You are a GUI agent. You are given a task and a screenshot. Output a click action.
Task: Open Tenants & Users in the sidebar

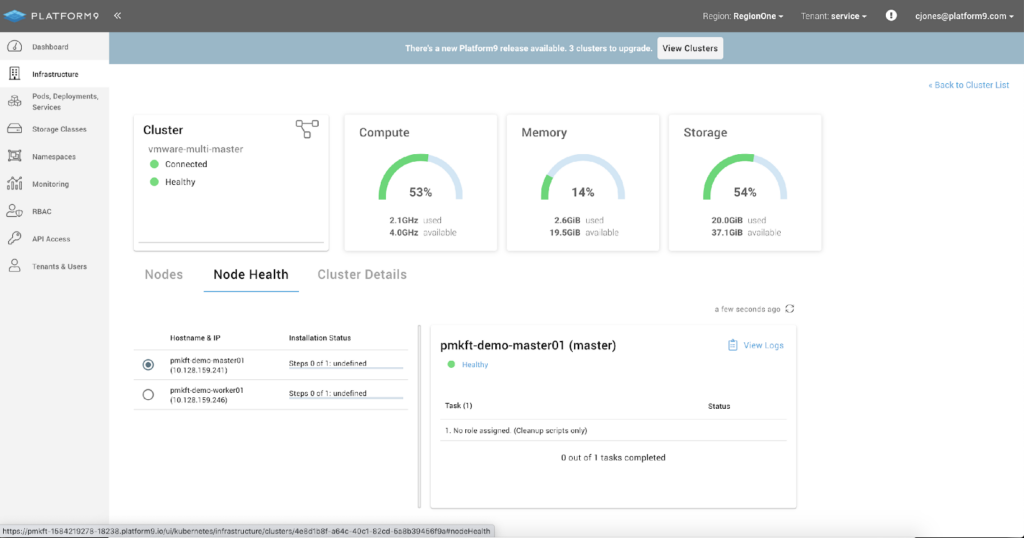59,266
